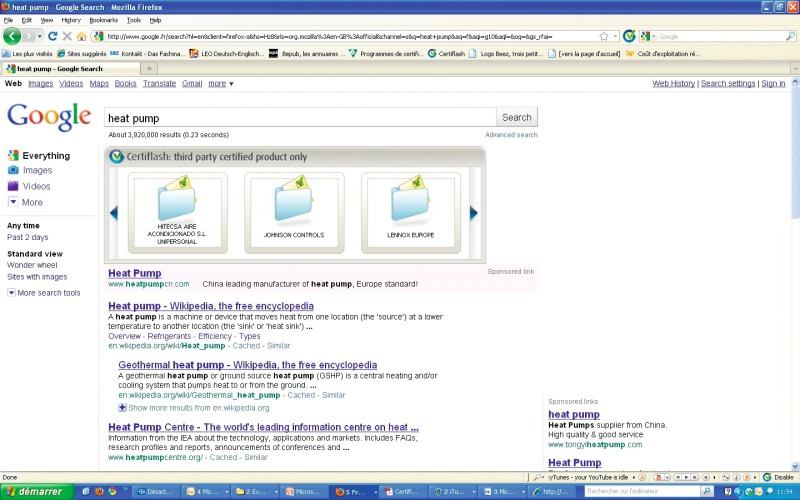800x500 pixels.
Task: Show next Certiflash companies with right arrow
Action: pos(473,213)
